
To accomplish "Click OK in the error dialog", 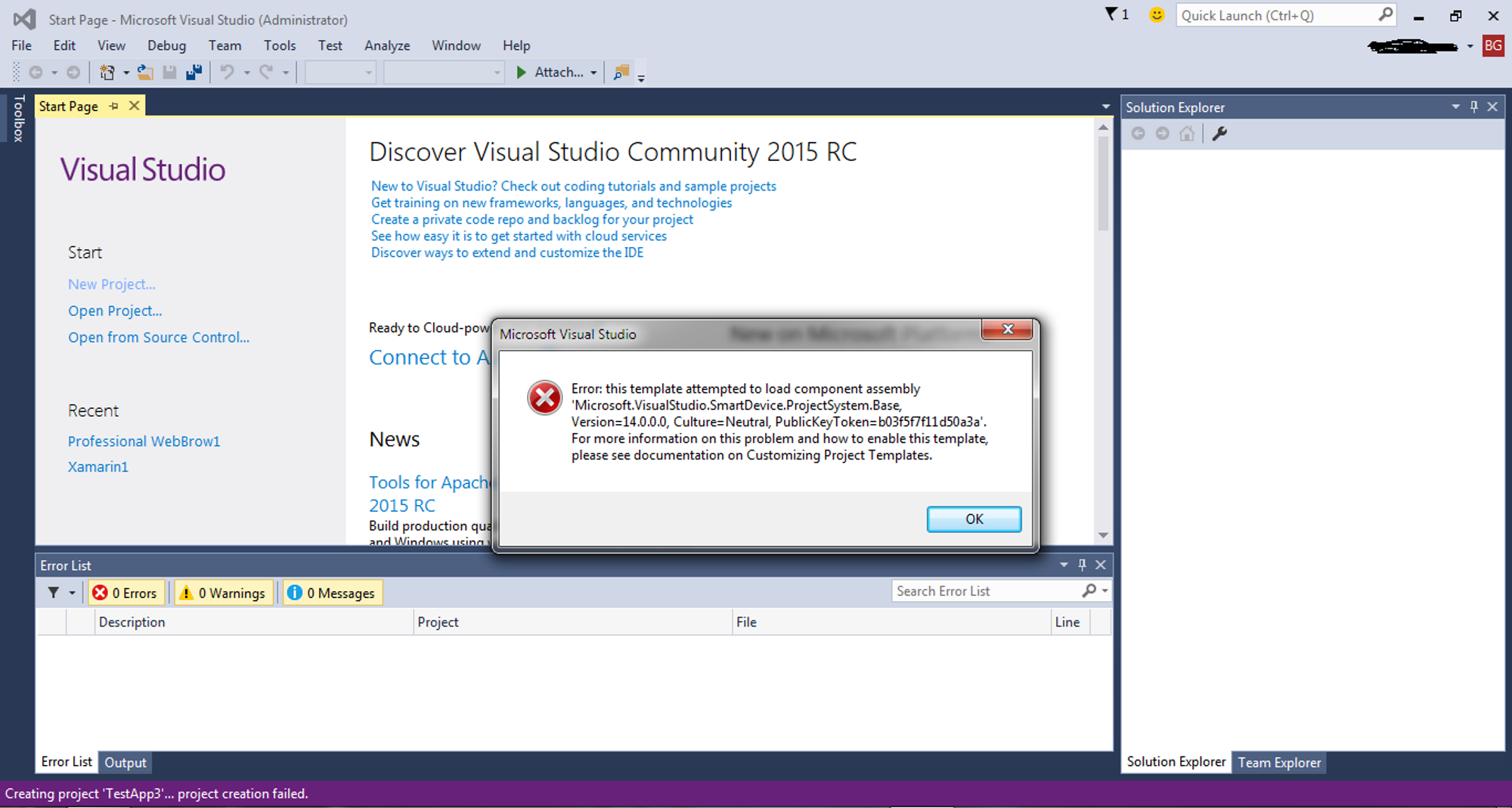I will tap(974, 519).
